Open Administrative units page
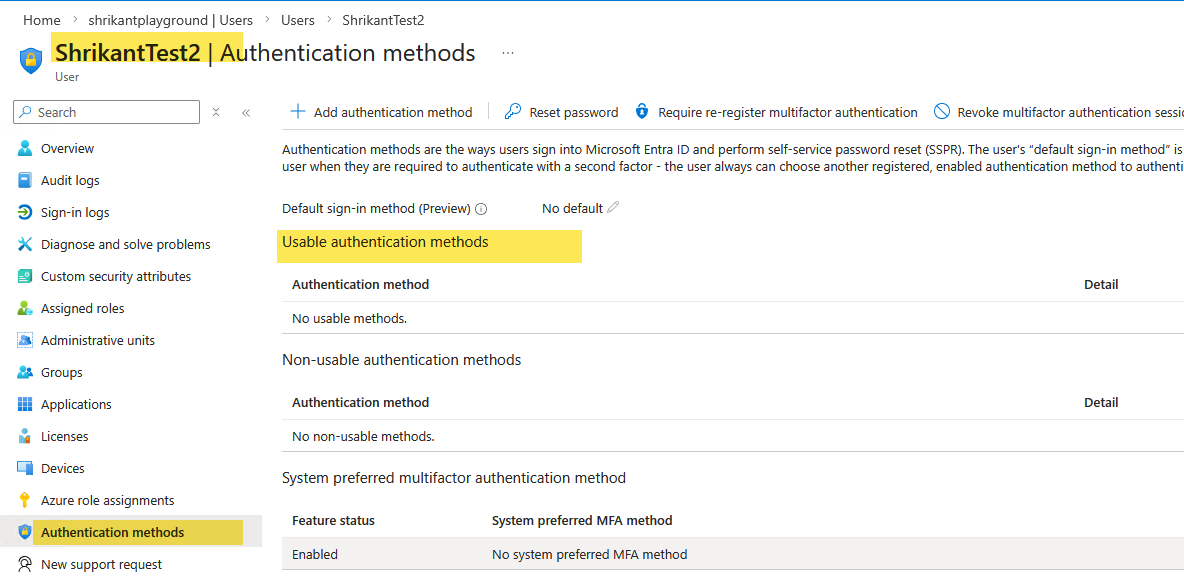The image size is (1184, 583). 97,341
